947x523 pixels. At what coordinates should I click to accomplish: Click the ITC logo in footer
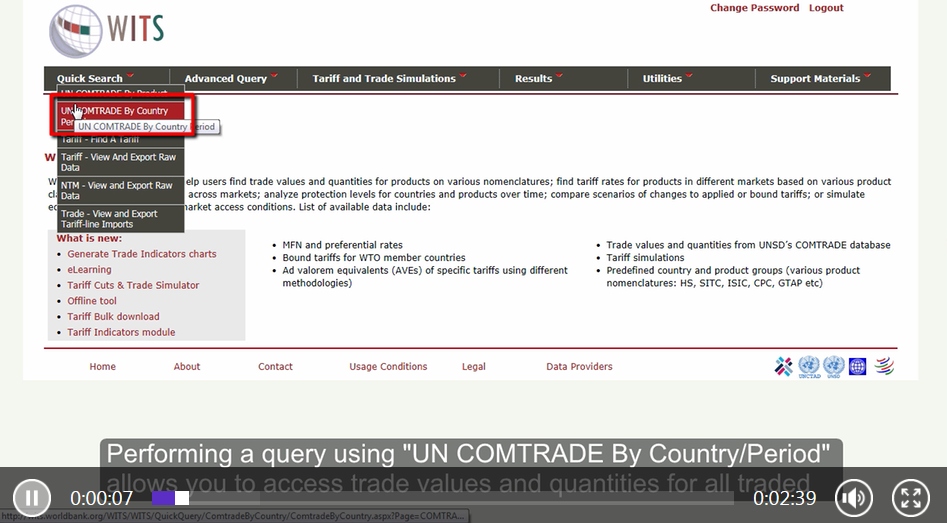pyautogui.click(x=784, y=367)
